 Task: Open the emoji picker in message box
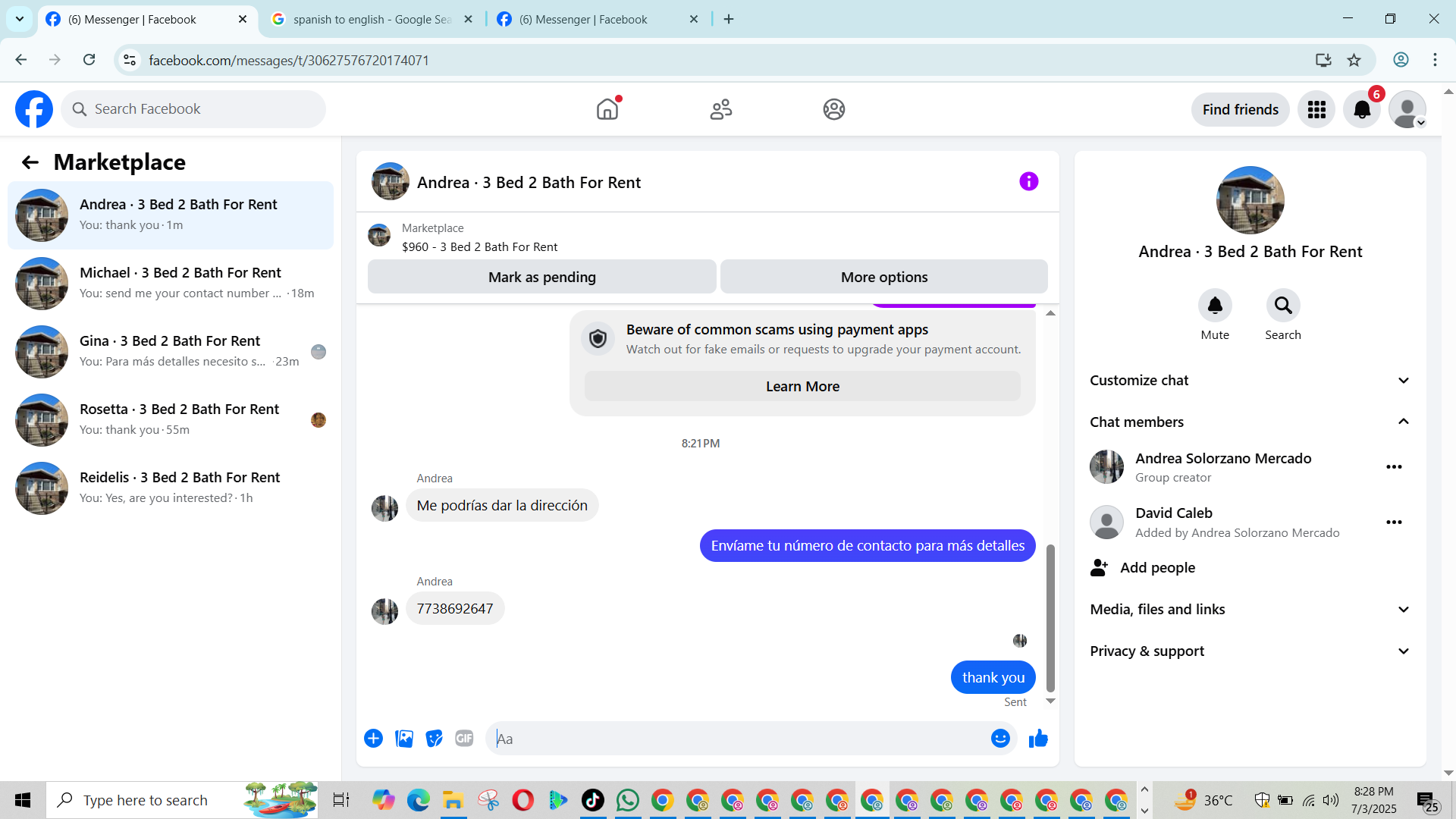click(x=1000, y=739)
